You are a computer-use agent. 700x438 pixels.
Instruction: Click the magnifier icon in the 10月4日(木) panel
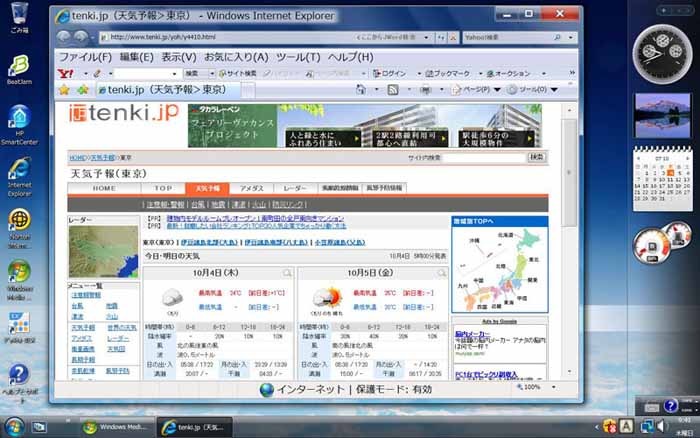(x=287, y=273)
